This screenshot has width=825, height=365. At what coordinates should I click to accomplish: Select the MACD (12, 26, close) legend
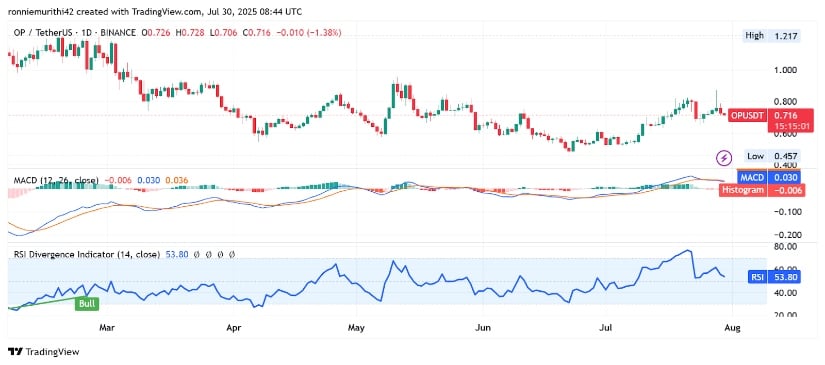[x=56, y=180]
